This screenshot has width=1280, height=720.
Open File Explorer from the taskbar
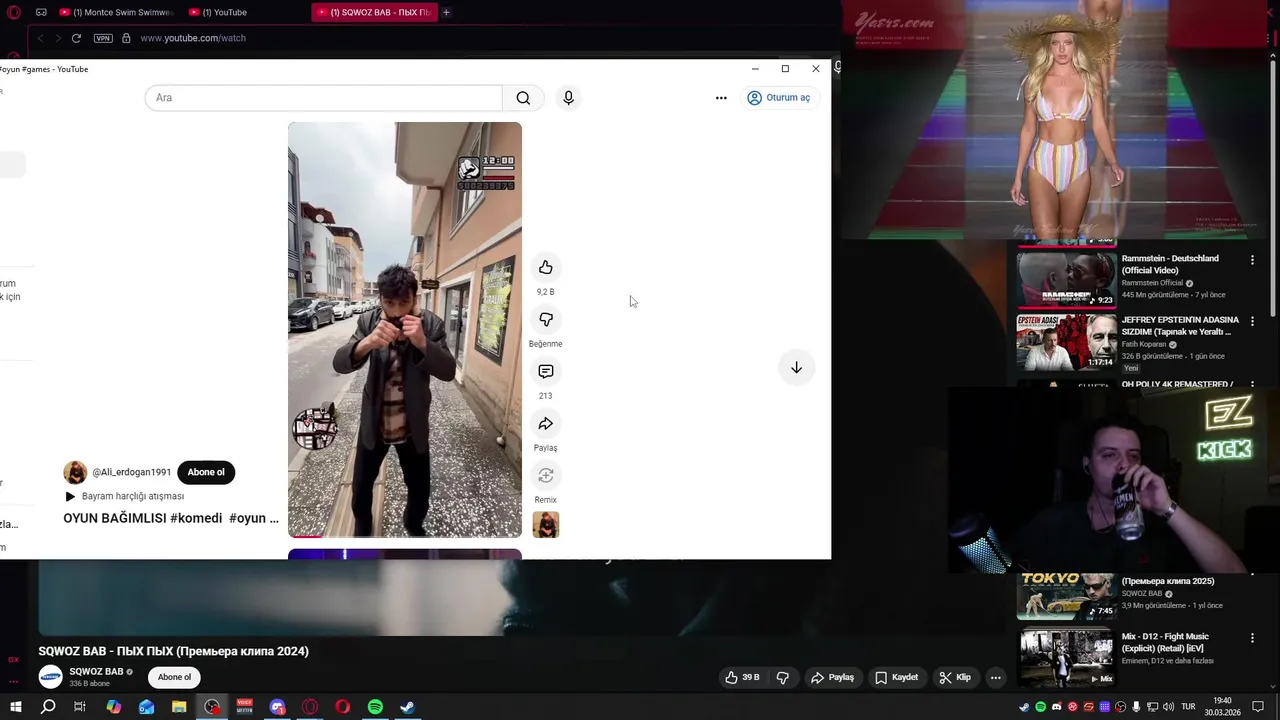click(179, 707)
